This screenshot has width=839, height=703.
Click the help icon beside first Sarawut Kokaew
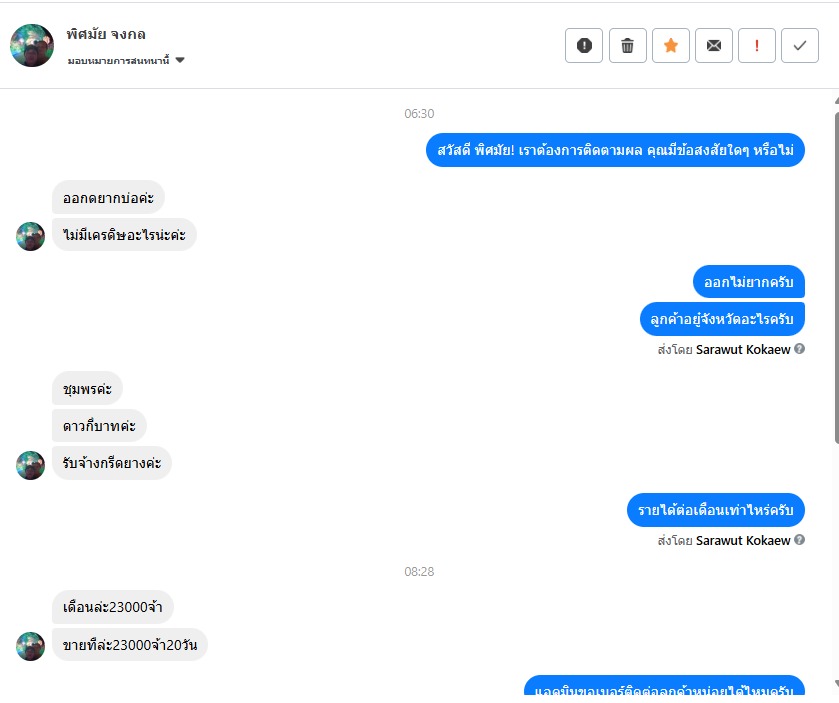[x=799, y=349]
